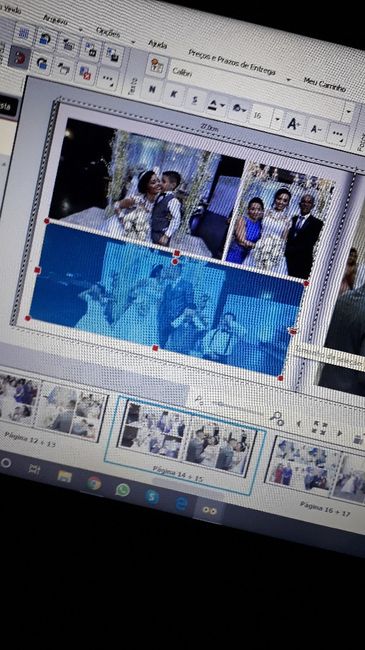This screenshot has height=650, width=365.
Task: Open Task View on taskbar
Action: pyautogui.click(x=34, y=469)
